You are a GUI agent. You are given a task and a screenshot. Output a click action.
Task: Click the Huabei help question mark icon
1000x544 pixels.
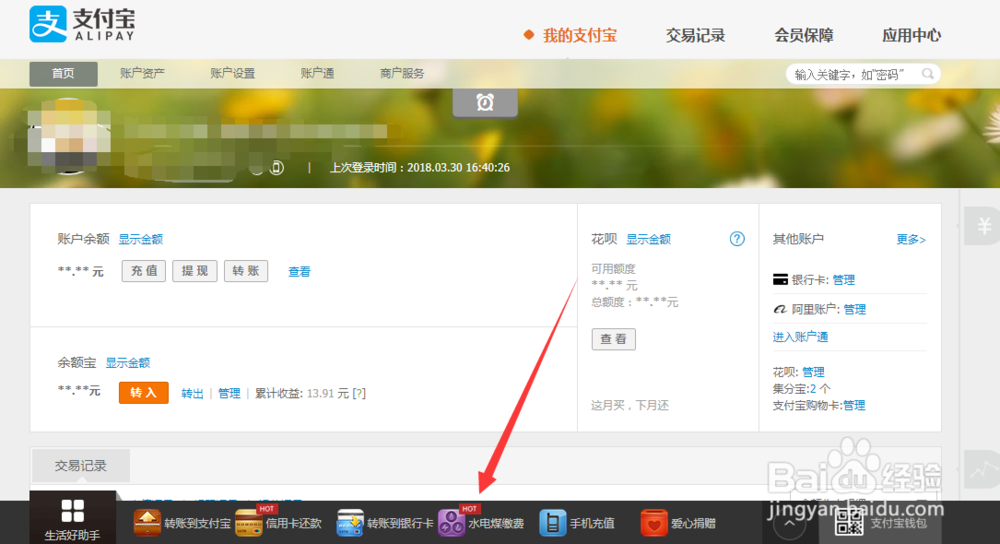point(737,239)
